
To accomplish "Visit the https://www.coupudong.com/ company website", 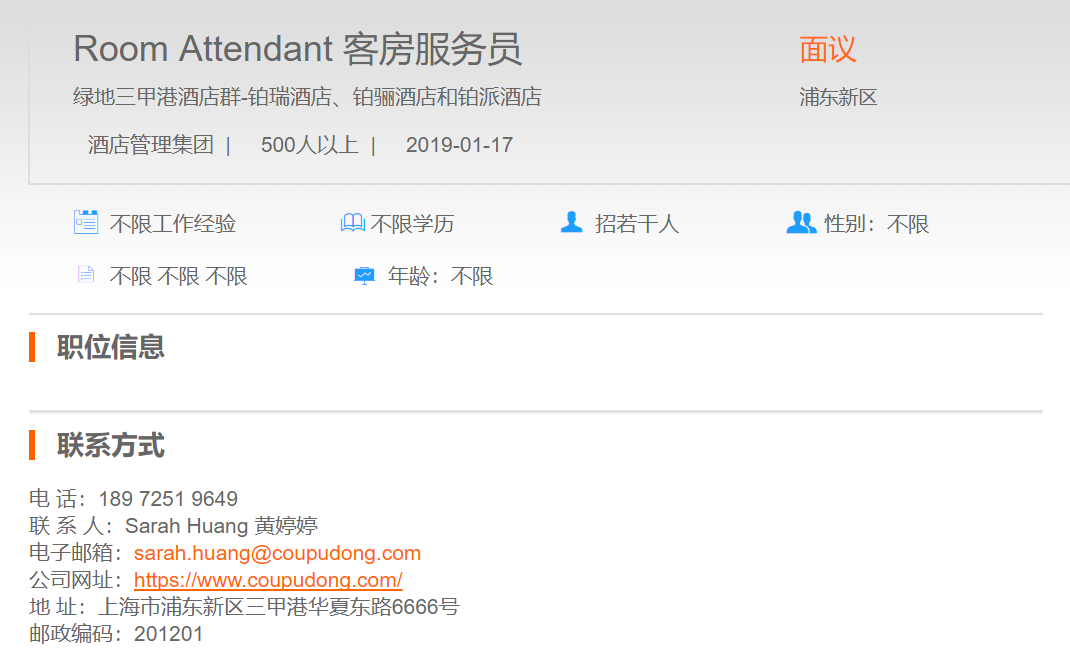I will coord(268,580).
